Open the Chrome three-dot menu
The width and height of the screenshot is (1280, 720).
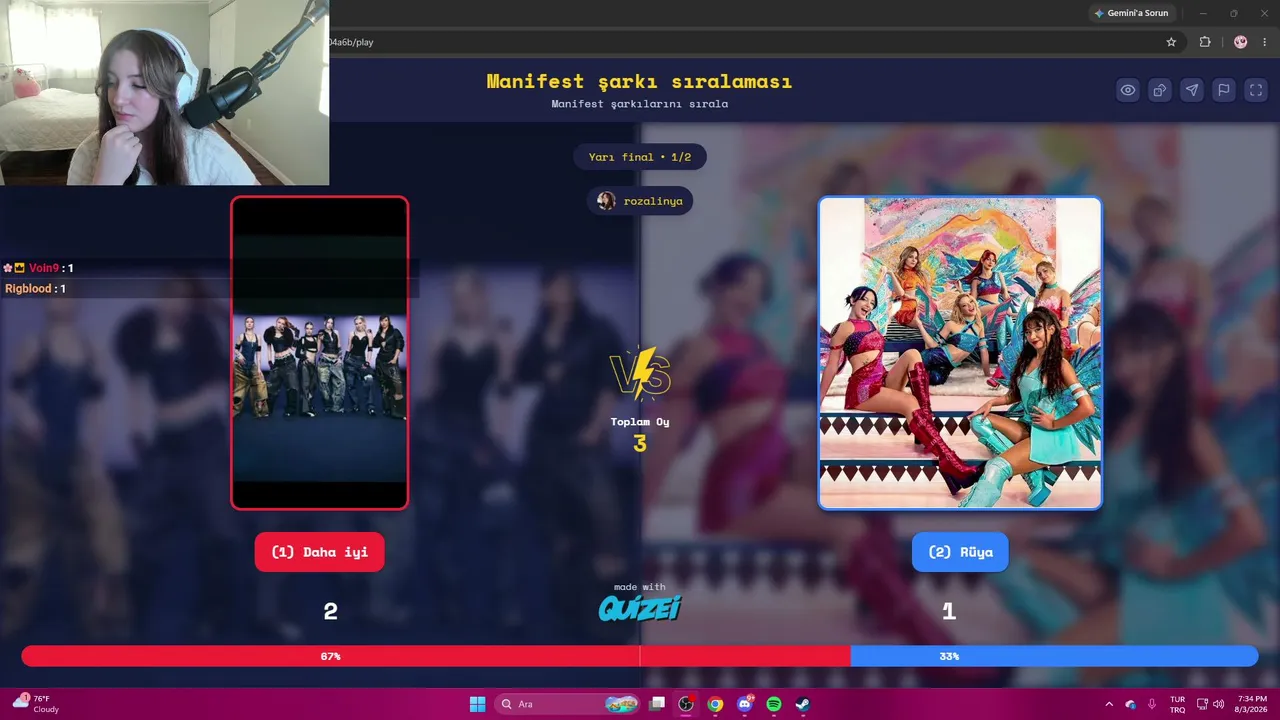coord(1265,42)
